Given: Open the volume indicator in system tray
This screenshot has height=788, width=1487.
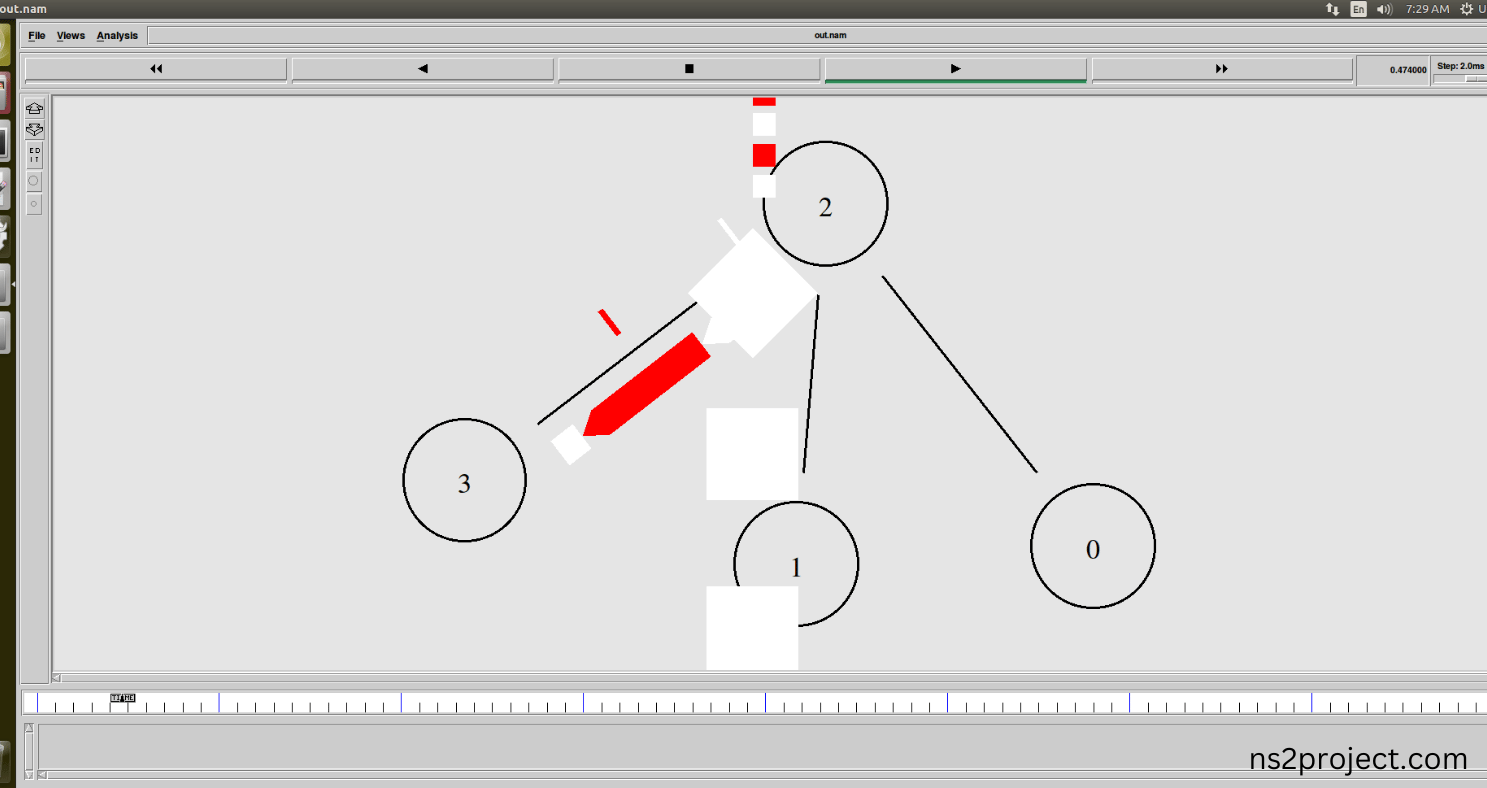Looking at the screenshot, I should (x=1385, y=9).
